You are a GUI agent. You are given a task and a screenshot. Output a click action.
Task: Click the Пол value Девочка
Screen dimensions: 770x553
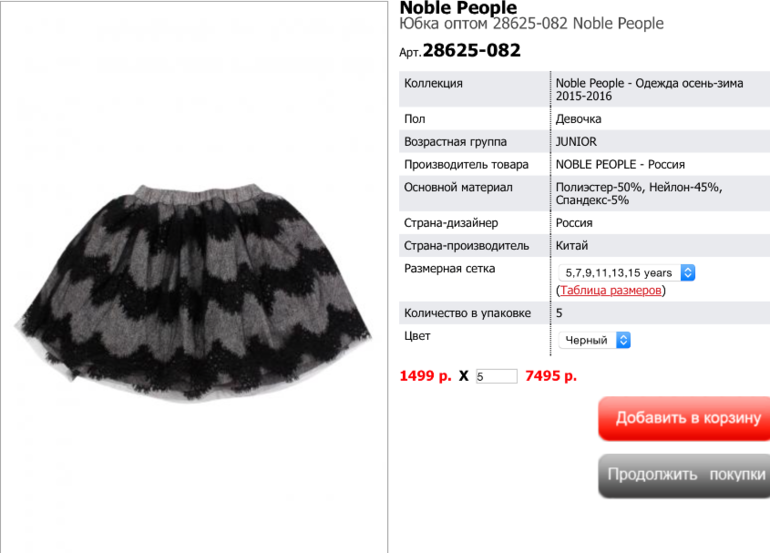coord(578,119)
